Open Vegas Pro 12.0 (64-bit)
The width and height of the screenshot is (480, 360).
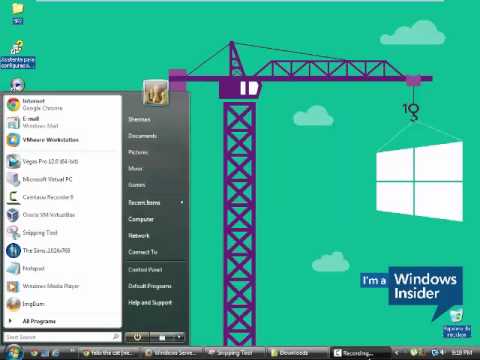pyautogui.click(x=62, y=162)
